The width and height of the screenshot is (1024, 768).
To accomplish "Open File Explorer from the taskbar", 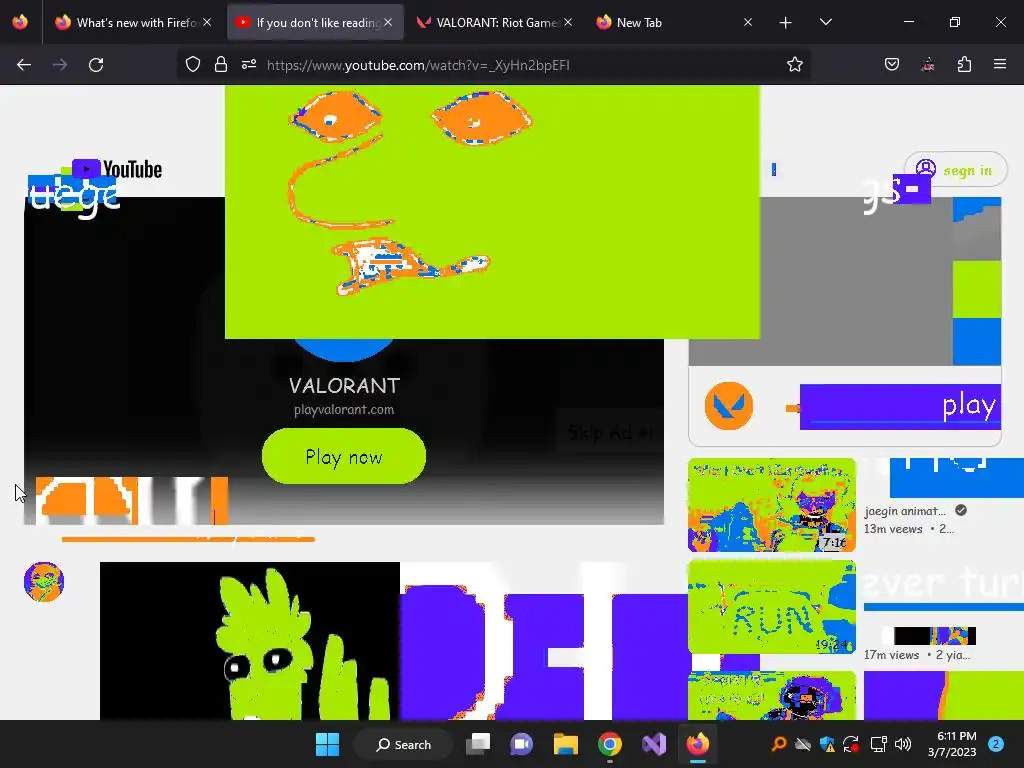I will coord(566,744).
